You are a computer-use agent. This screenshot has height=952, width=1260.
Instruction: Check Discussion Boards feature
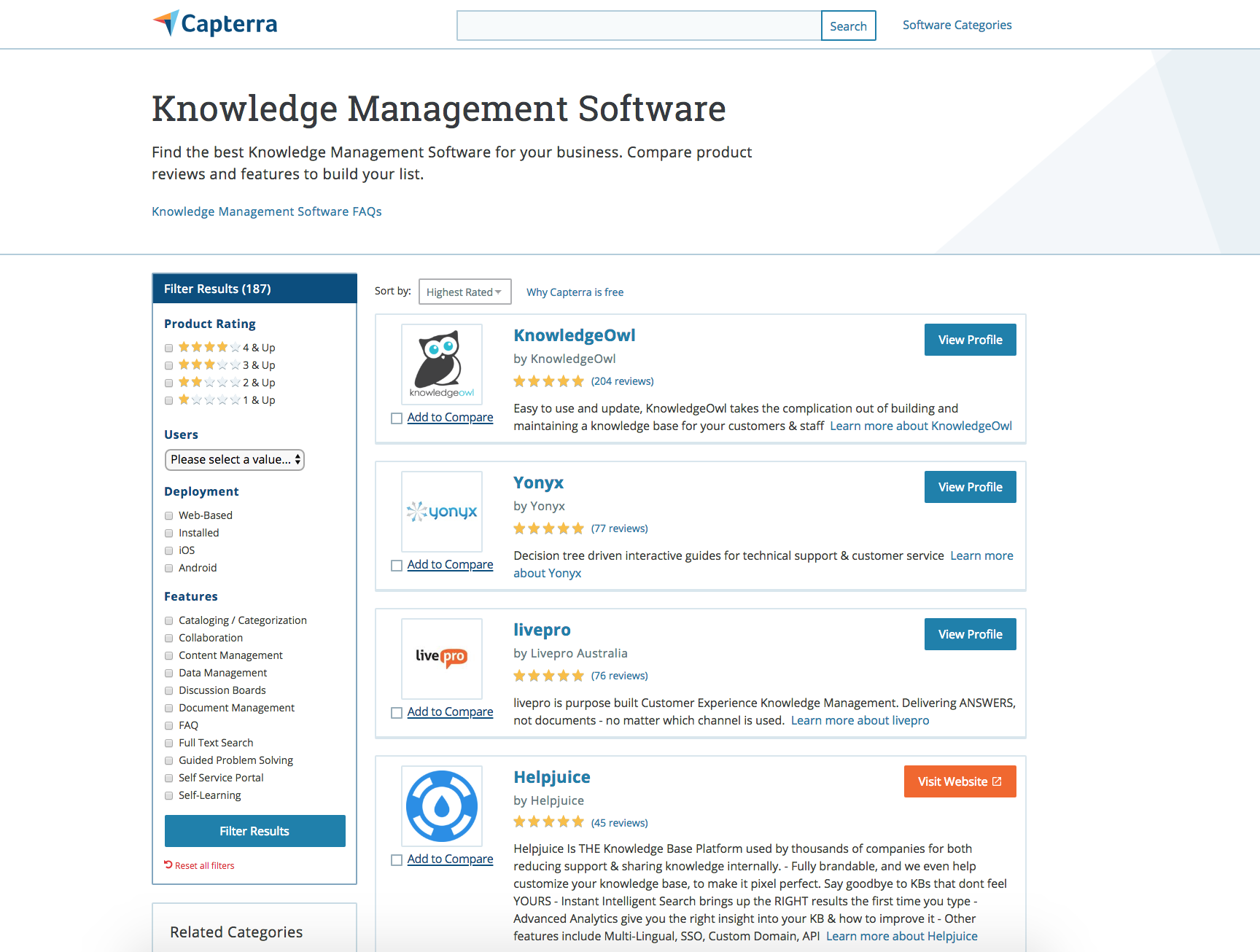[169, 690]
